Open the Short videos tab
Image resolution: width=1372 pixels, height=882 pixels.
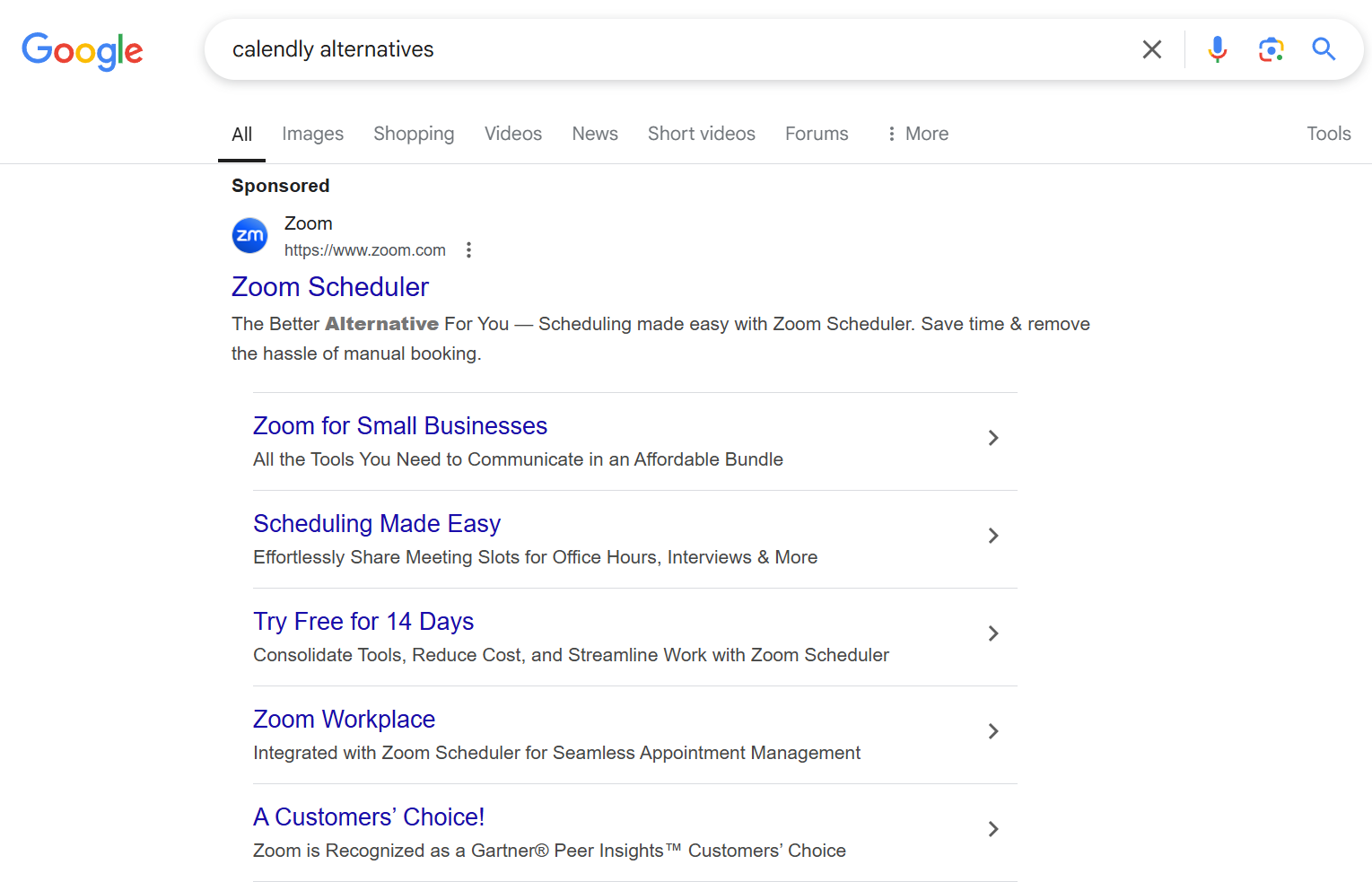[701, 134]
